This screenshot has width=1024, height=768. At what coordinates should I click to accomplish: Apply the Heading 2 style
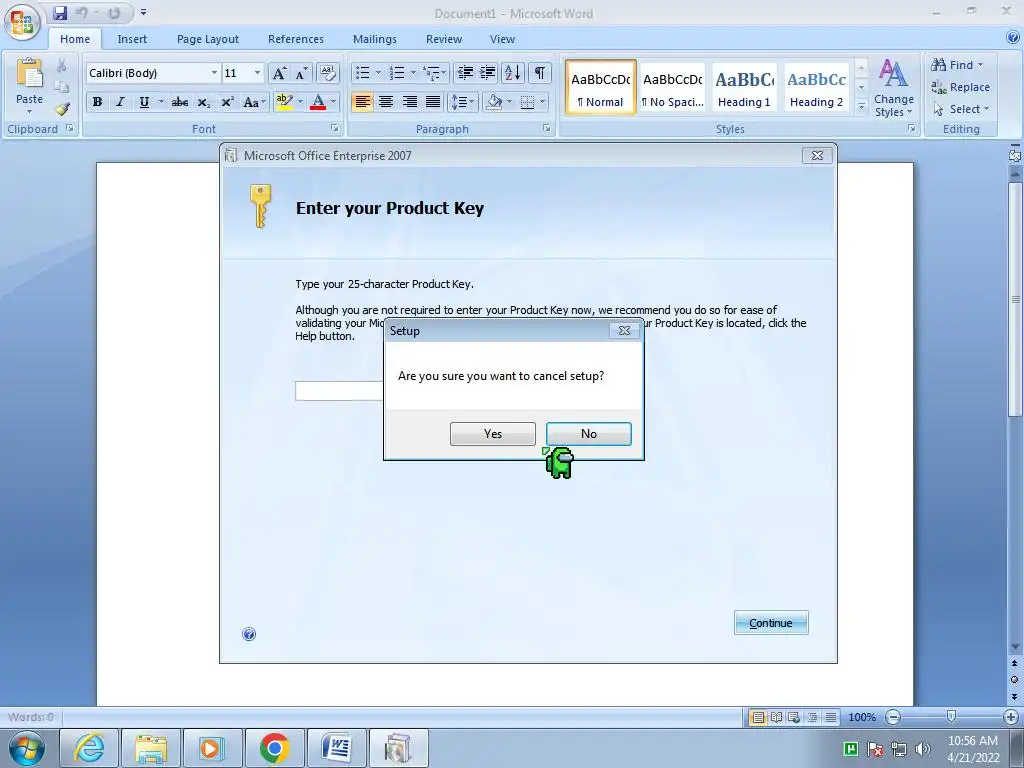[x=816, y=88]
